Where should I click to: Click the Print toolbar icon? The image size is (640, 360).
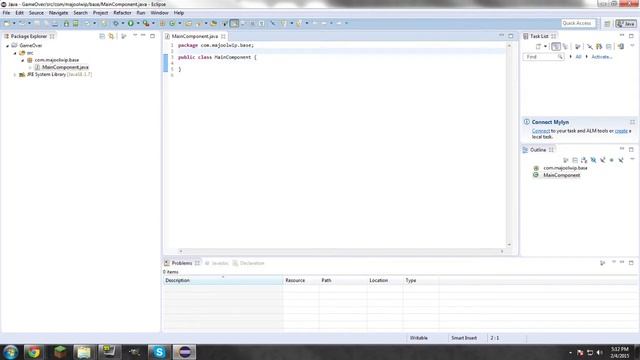tap(54, 23)
